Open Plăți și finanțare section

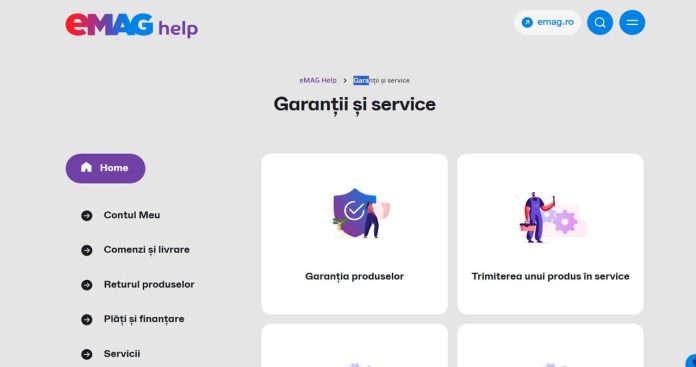click(144, 319)
